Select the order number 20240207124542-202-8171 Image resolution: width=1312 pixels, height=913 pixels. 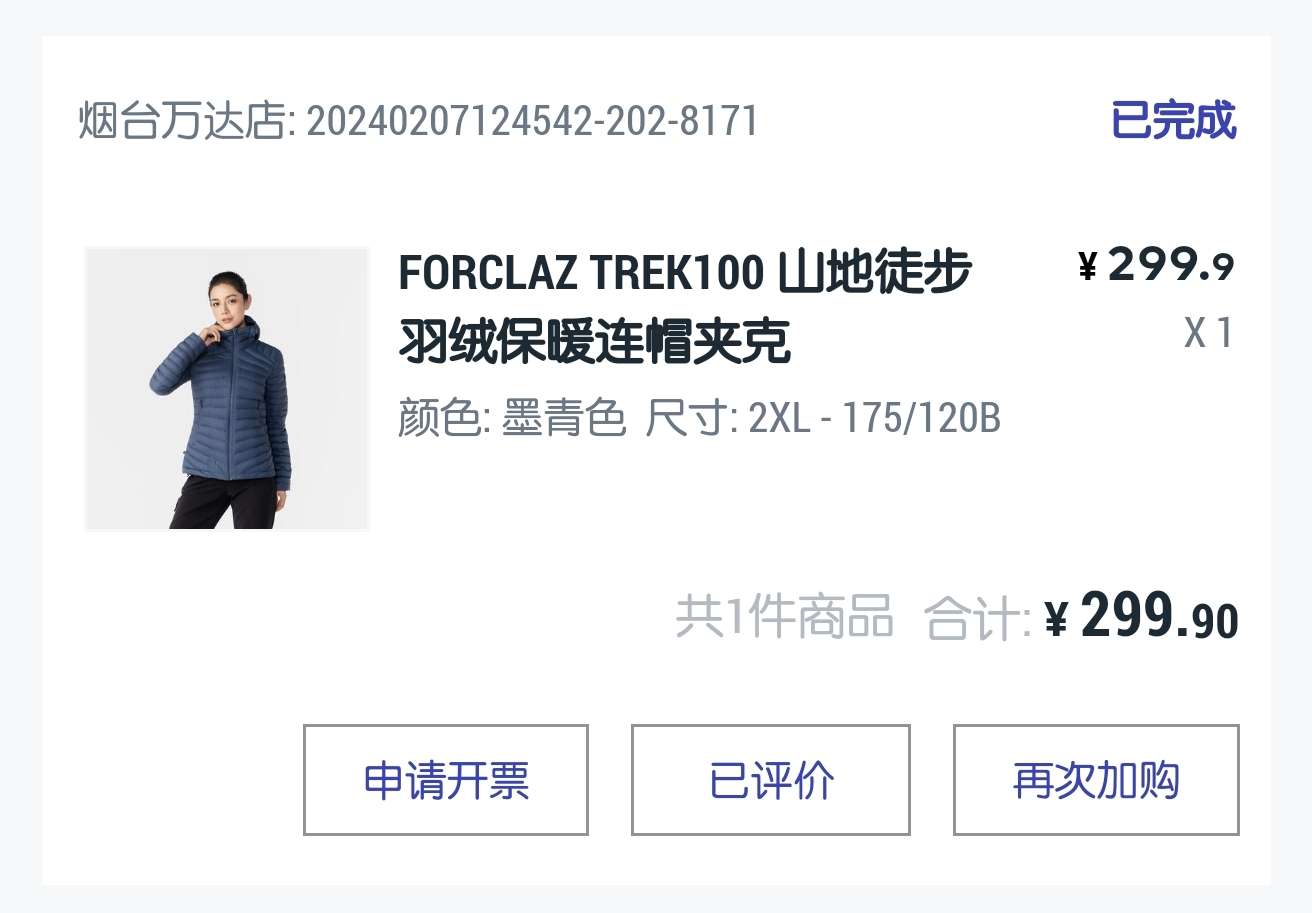pos(532,122)
